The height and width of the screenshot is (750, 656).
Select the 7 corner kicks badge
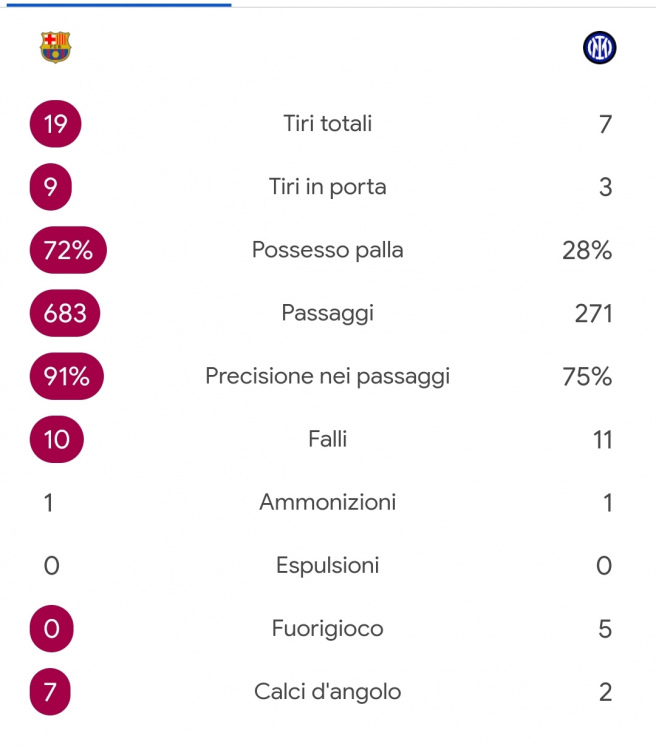pos(50,692)
